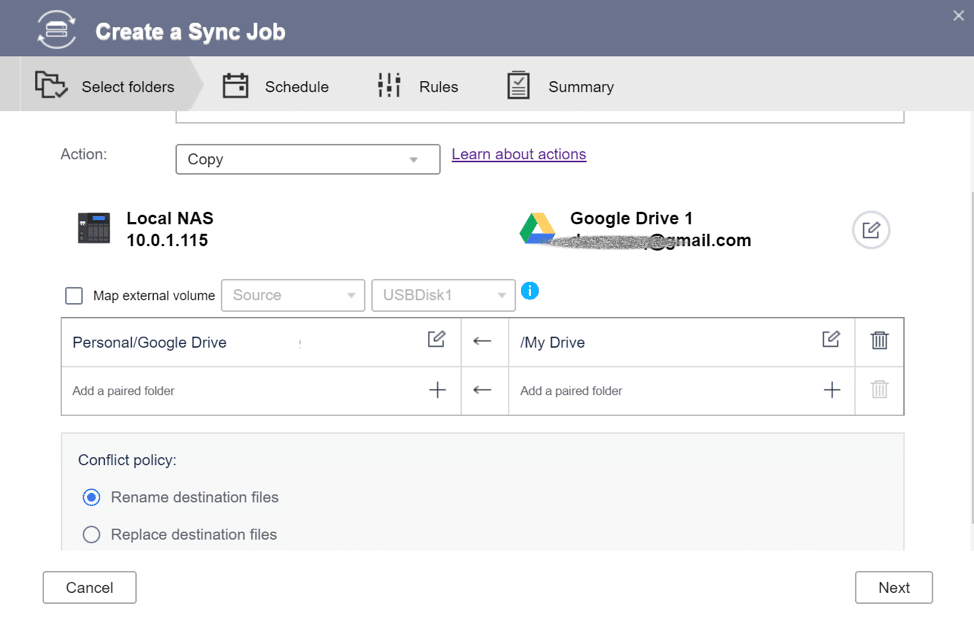This screenshot has width=974, height=622.
Task: Edit the /My Drive remote folder path
Action: [831, 339]
